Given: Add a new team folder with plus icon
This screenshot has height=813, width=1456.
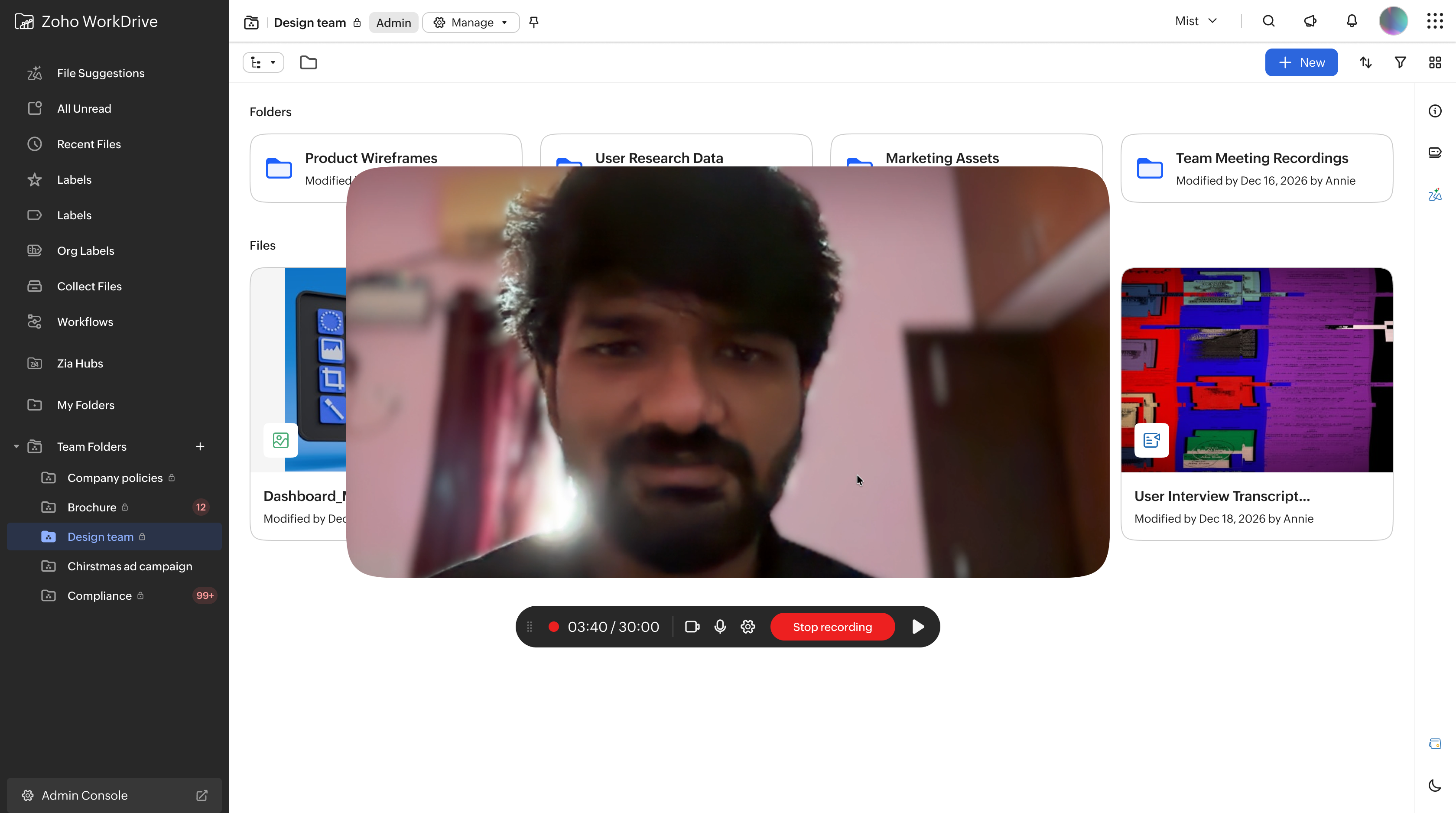Looking at the screenshot, I should [200, 447].
